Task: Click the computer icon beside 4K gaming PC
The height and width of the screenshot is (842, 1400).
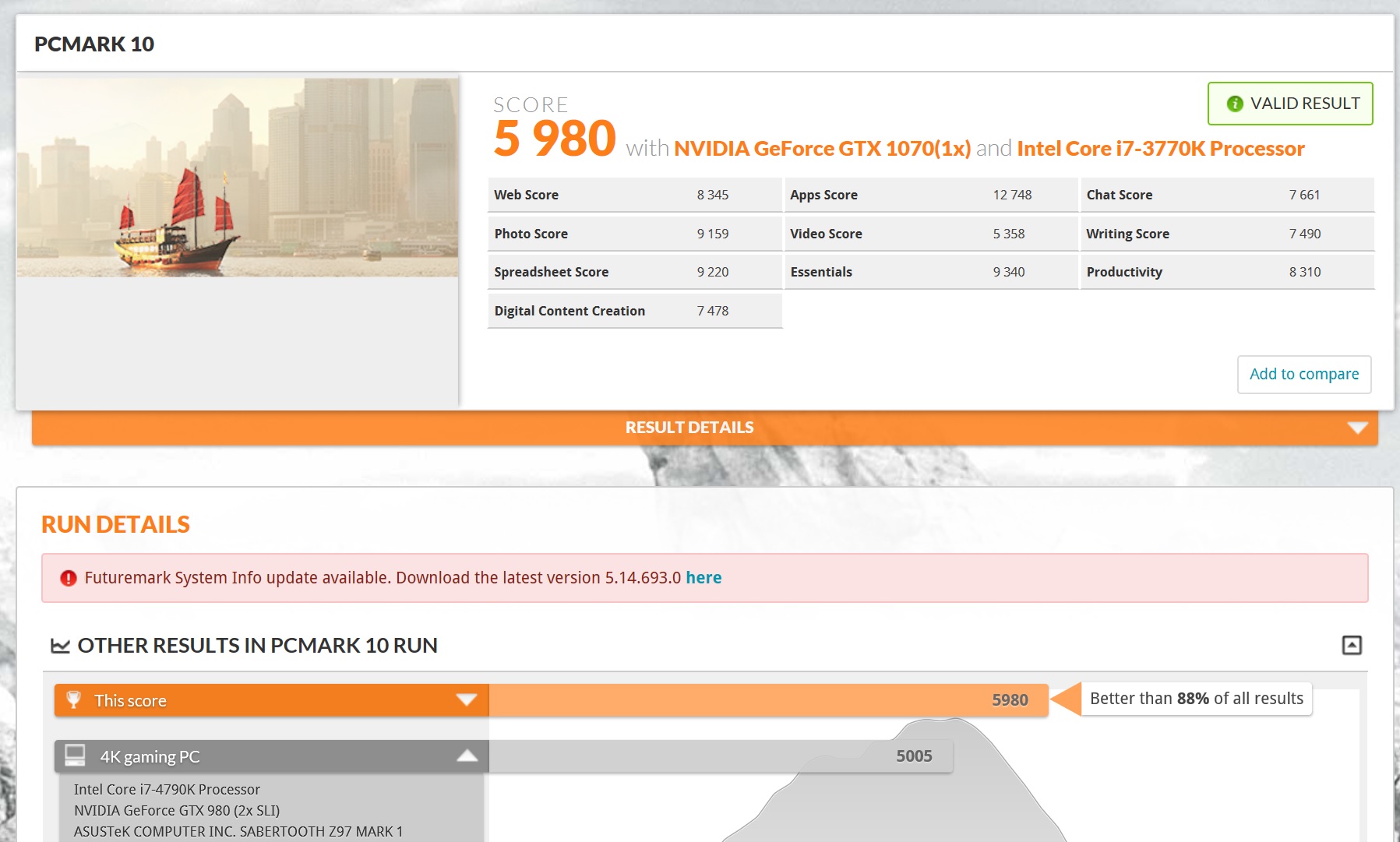Action: coord(75,756)
